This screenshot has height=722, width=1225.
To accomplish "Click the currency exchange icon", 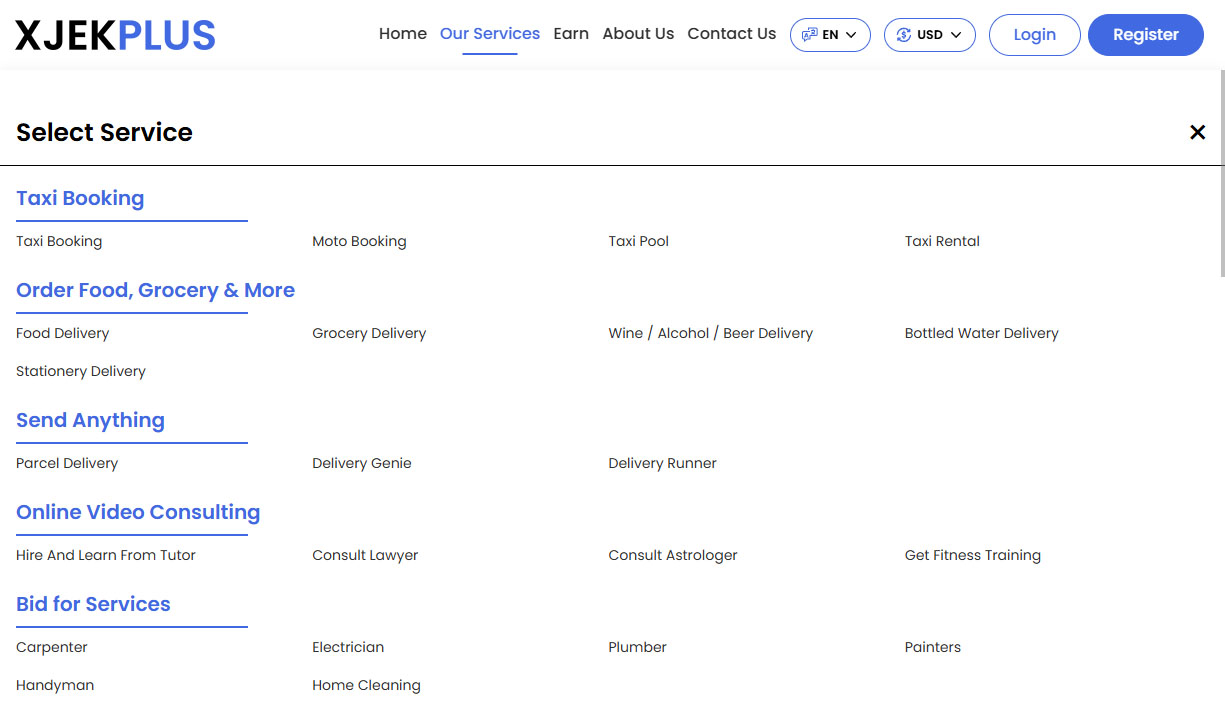I will [x=906, y=34].
